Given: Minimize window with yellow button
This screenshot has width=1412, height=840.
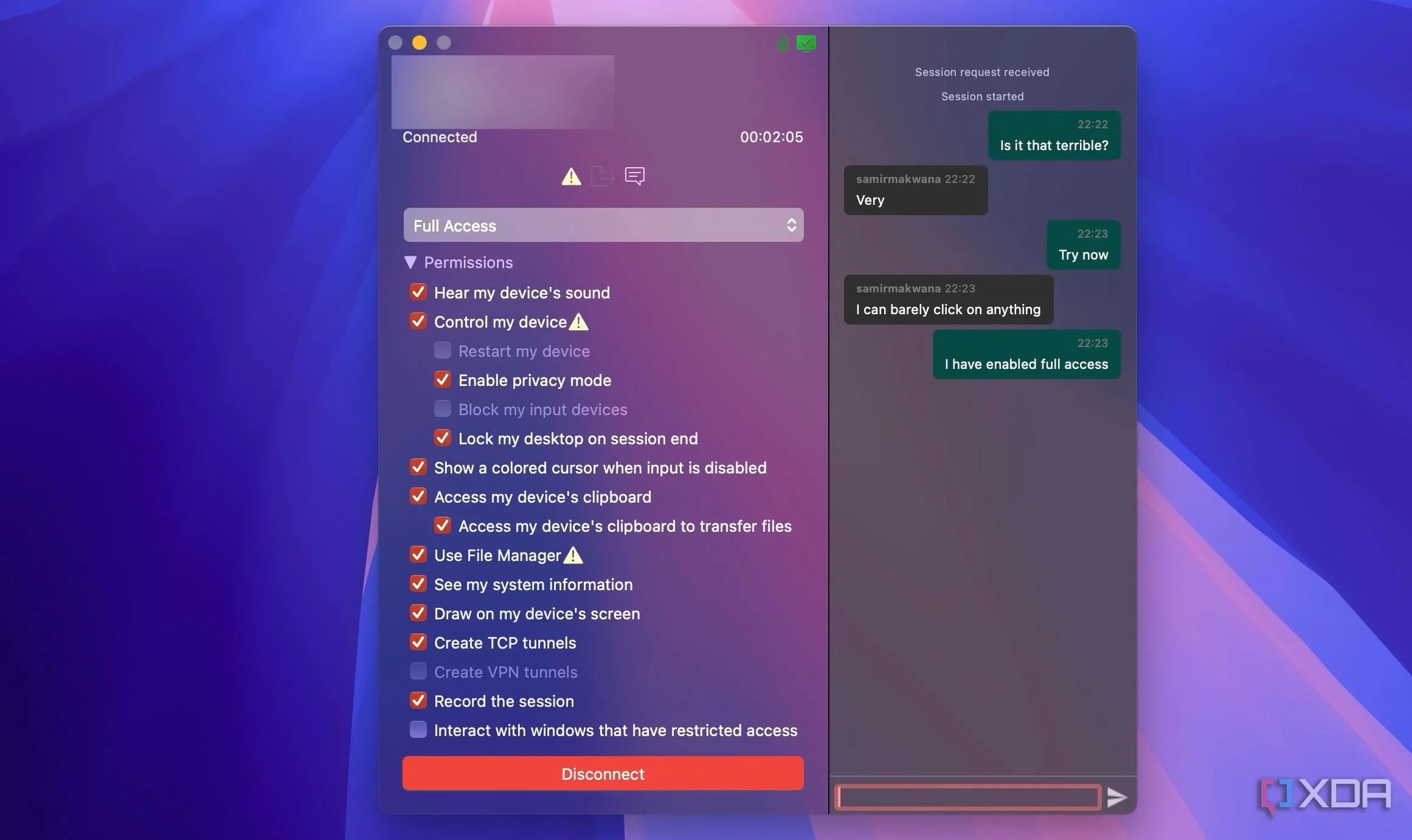Looking at the screenshot, I should point(420,43).
